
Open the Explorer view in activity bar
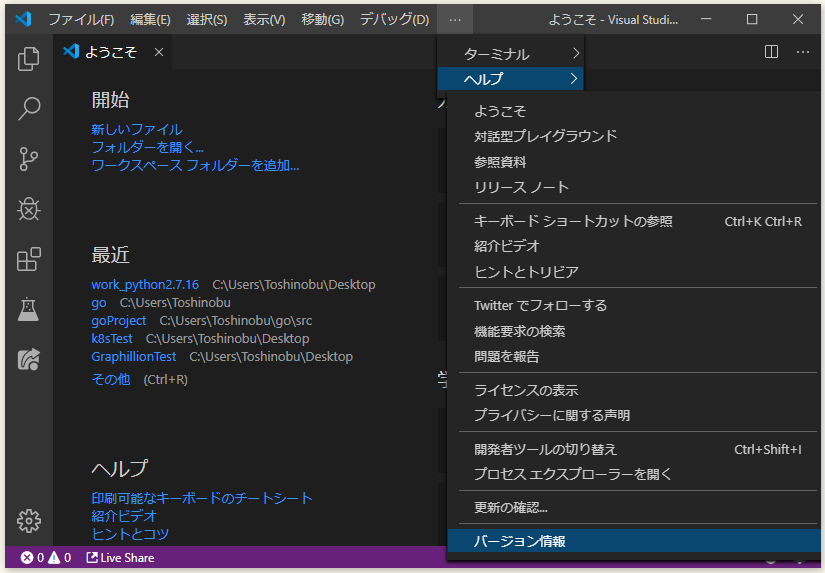click(28, 58)
